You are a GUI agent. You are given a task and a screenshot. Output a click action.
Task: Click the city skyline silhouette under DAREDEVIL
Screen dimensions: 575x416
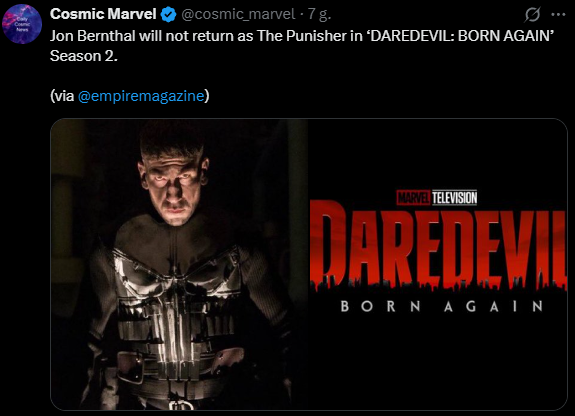438,283
